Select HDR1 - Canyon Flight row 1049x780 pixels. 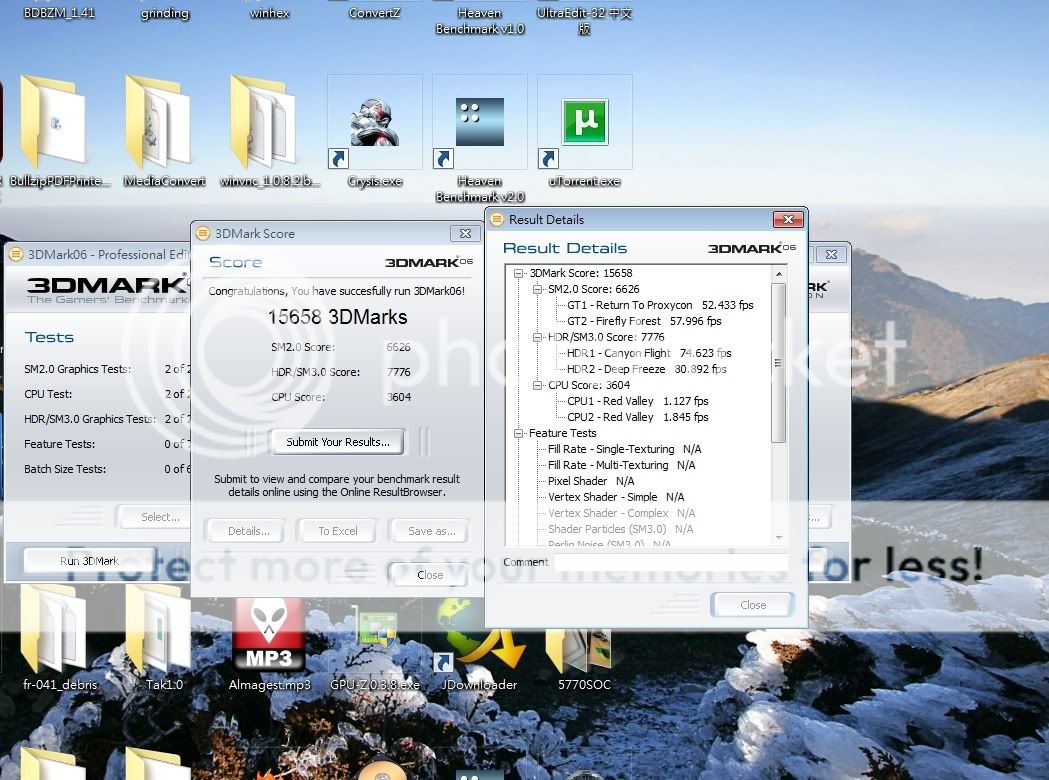(x=649, y=353)
